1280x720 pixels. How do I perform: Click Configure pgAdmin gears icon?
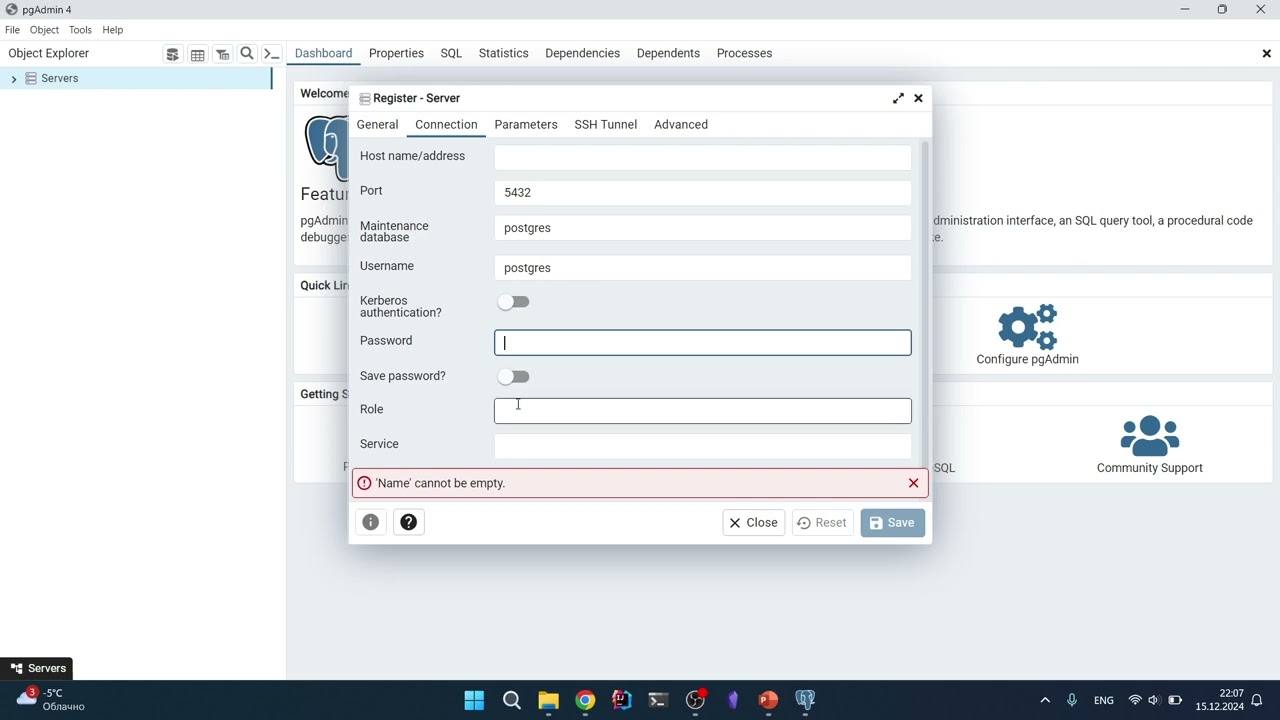coord(1027,327)
